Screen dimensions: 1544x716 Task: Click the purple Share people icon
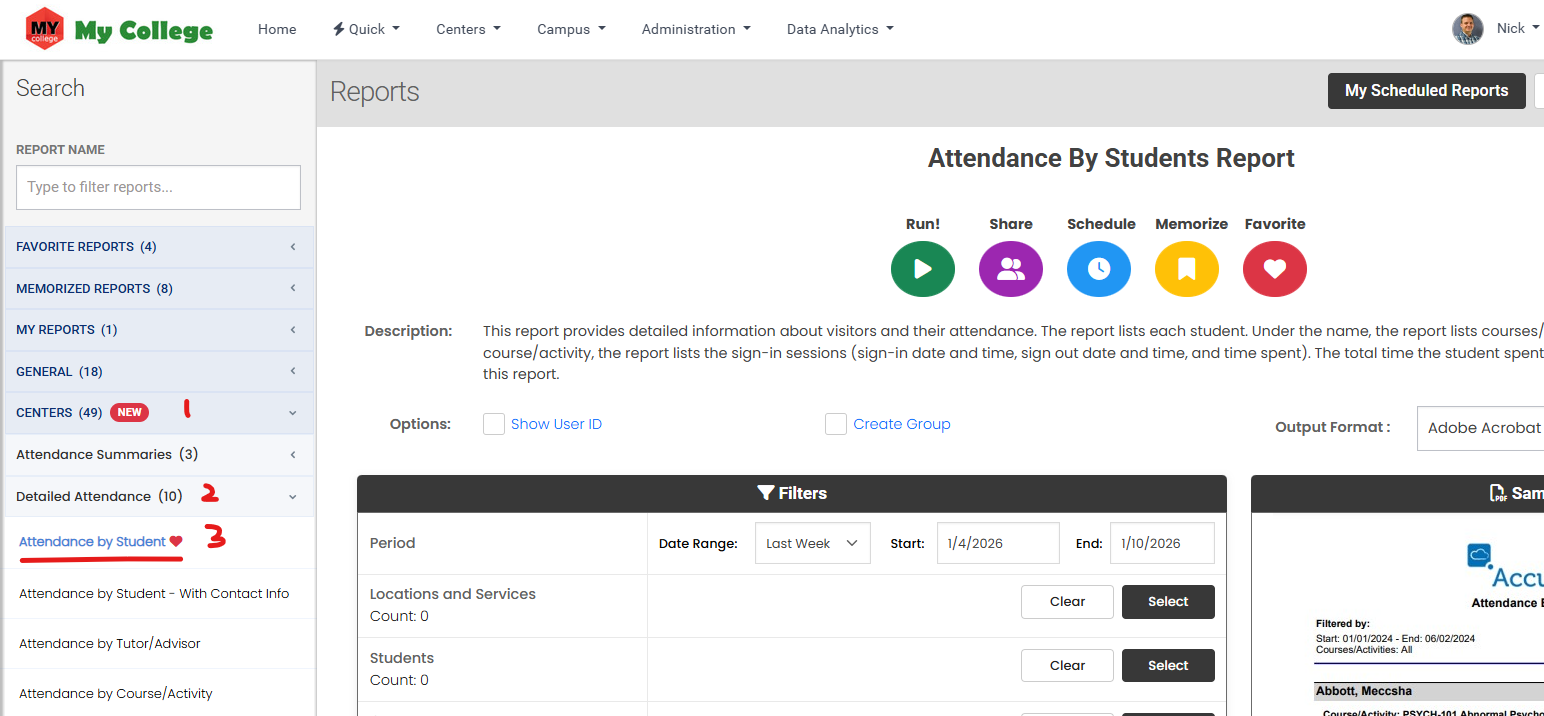[1010, 269]
